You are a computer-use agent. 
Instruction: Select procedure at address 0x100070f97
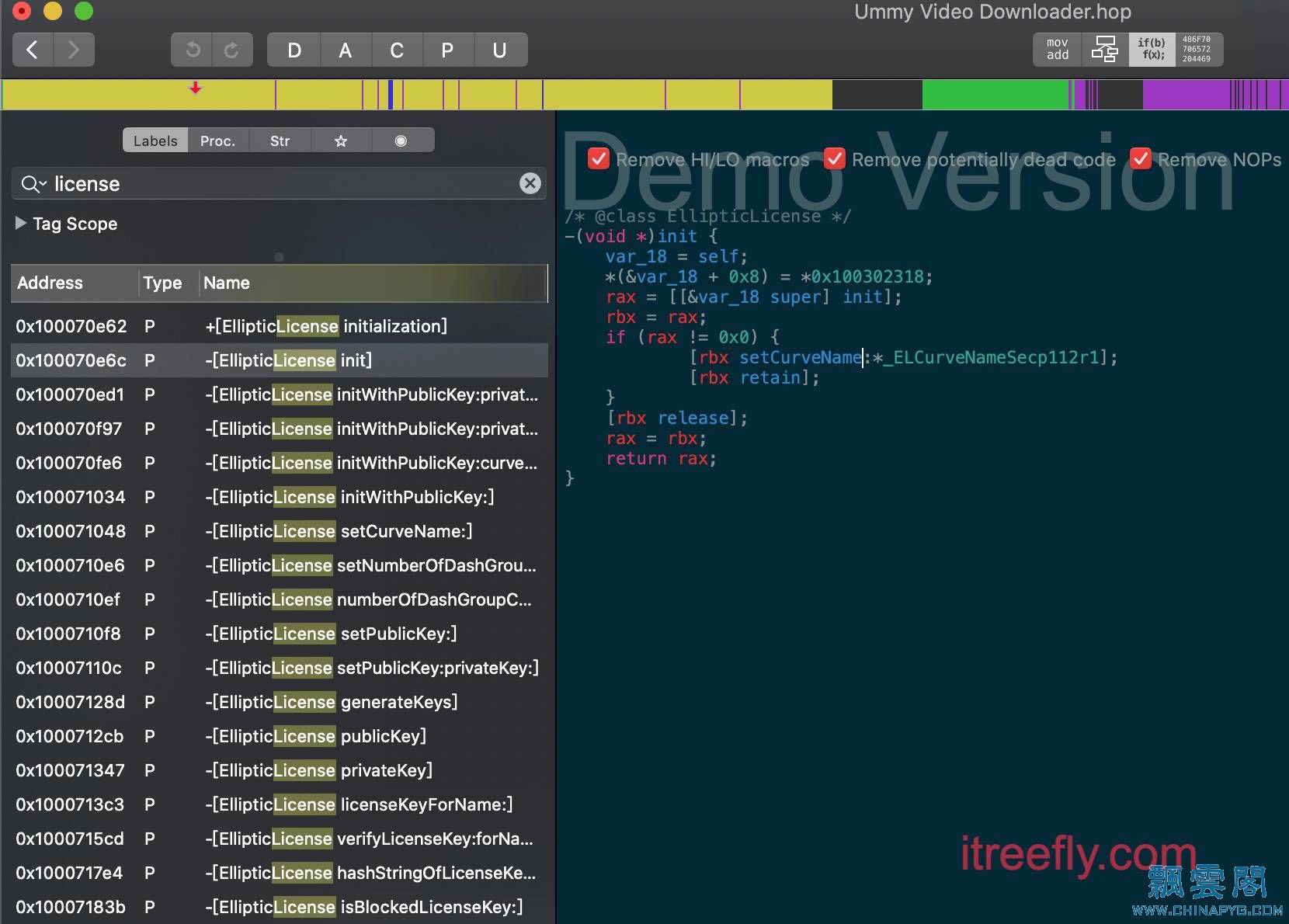tap(280, 429)
